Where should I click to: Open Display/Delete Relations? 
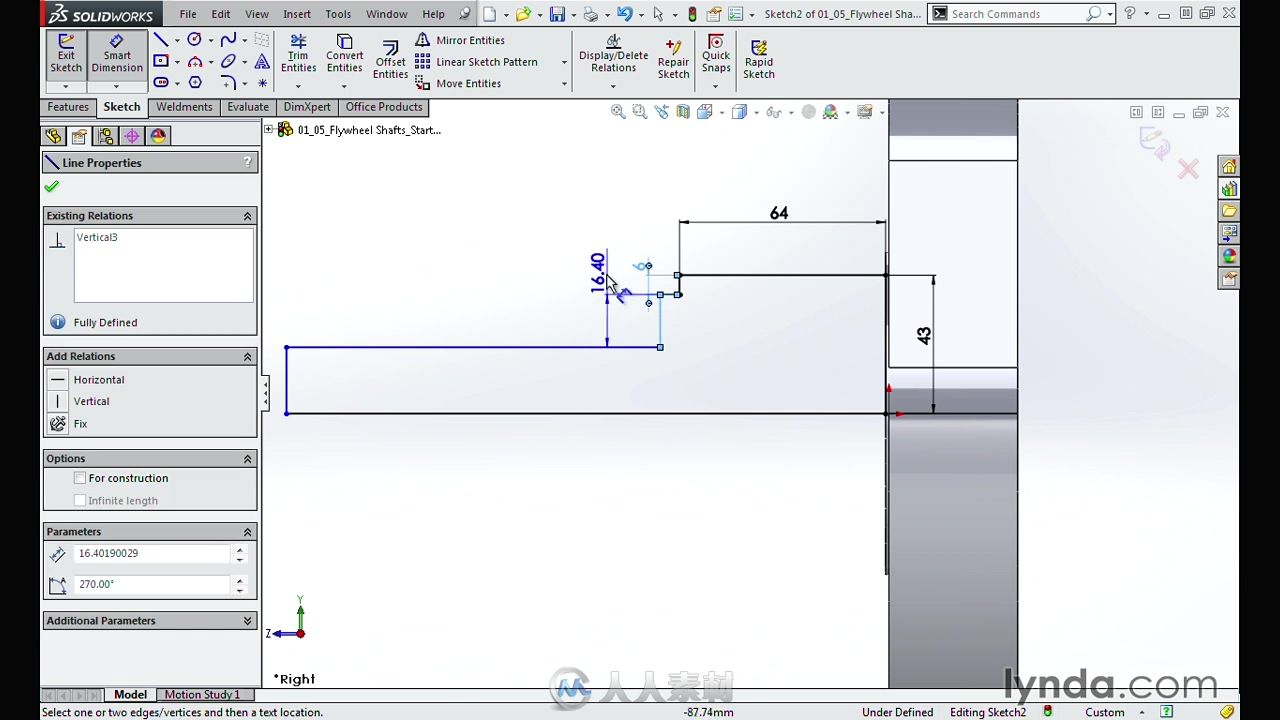[613, 54]
